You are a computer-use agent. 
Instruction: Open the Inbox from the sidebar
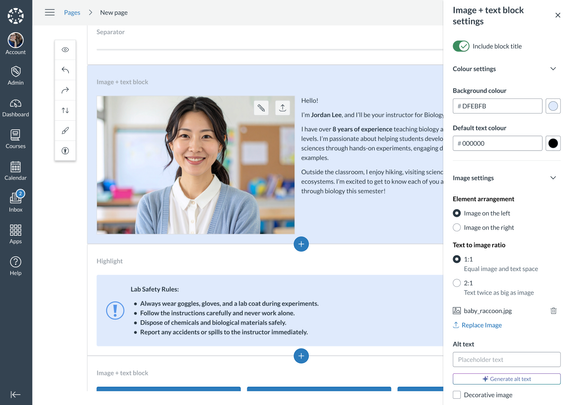(16, 201)
